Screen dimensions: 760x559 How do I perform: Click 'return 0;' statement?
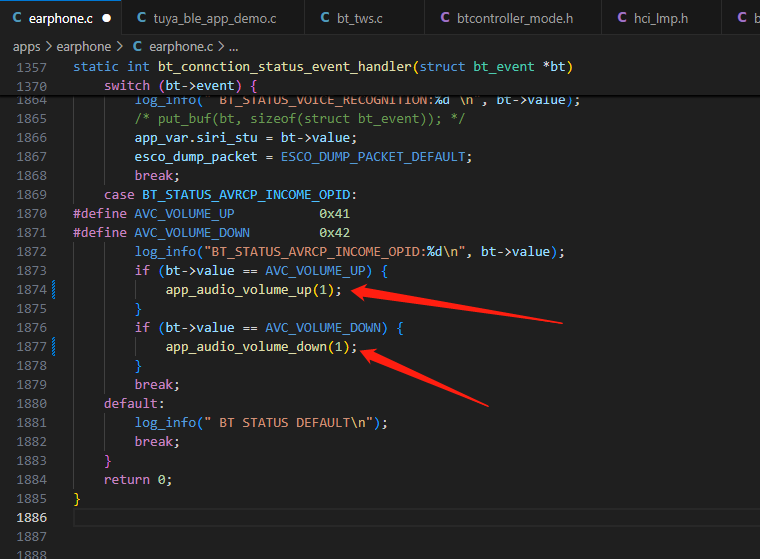(x=138, y=479)
